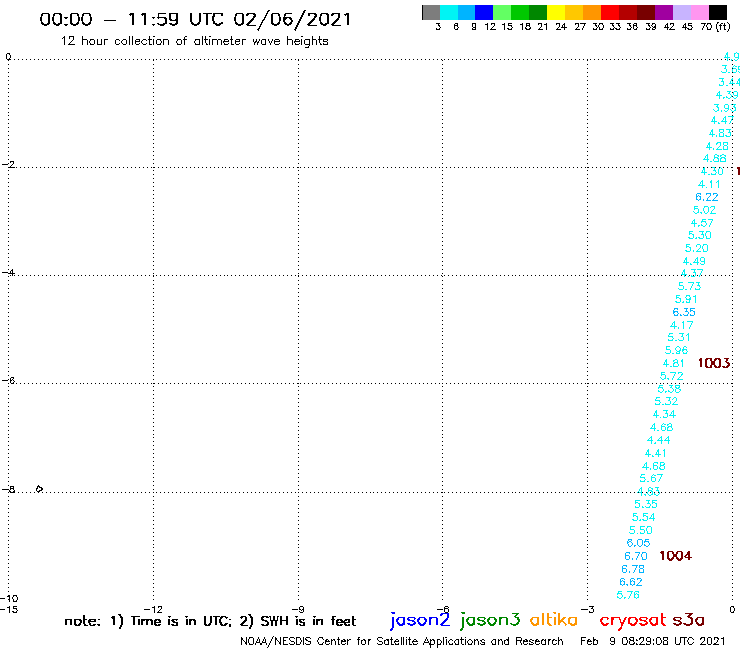
Task: Click the 5.50 reading
Action: click(x=641, y=531)
